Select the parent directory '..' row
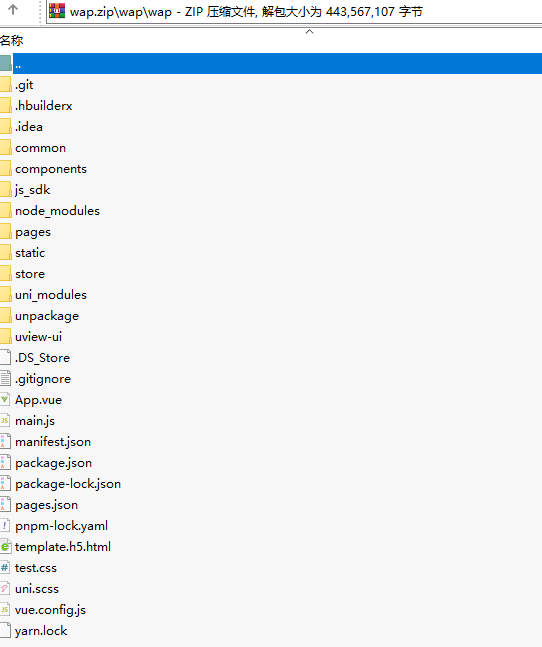Screen dimensions: 542x647 tap(271, 64)
